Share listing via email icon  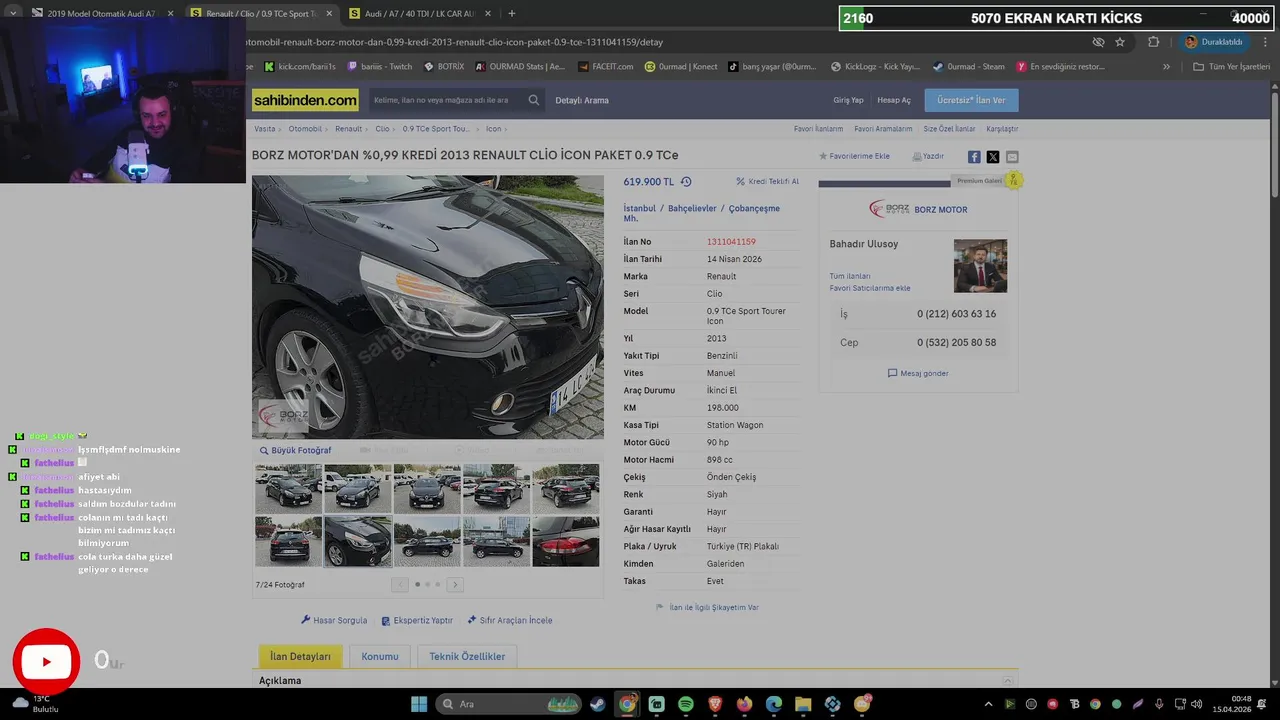click(x=1012, y=157)
